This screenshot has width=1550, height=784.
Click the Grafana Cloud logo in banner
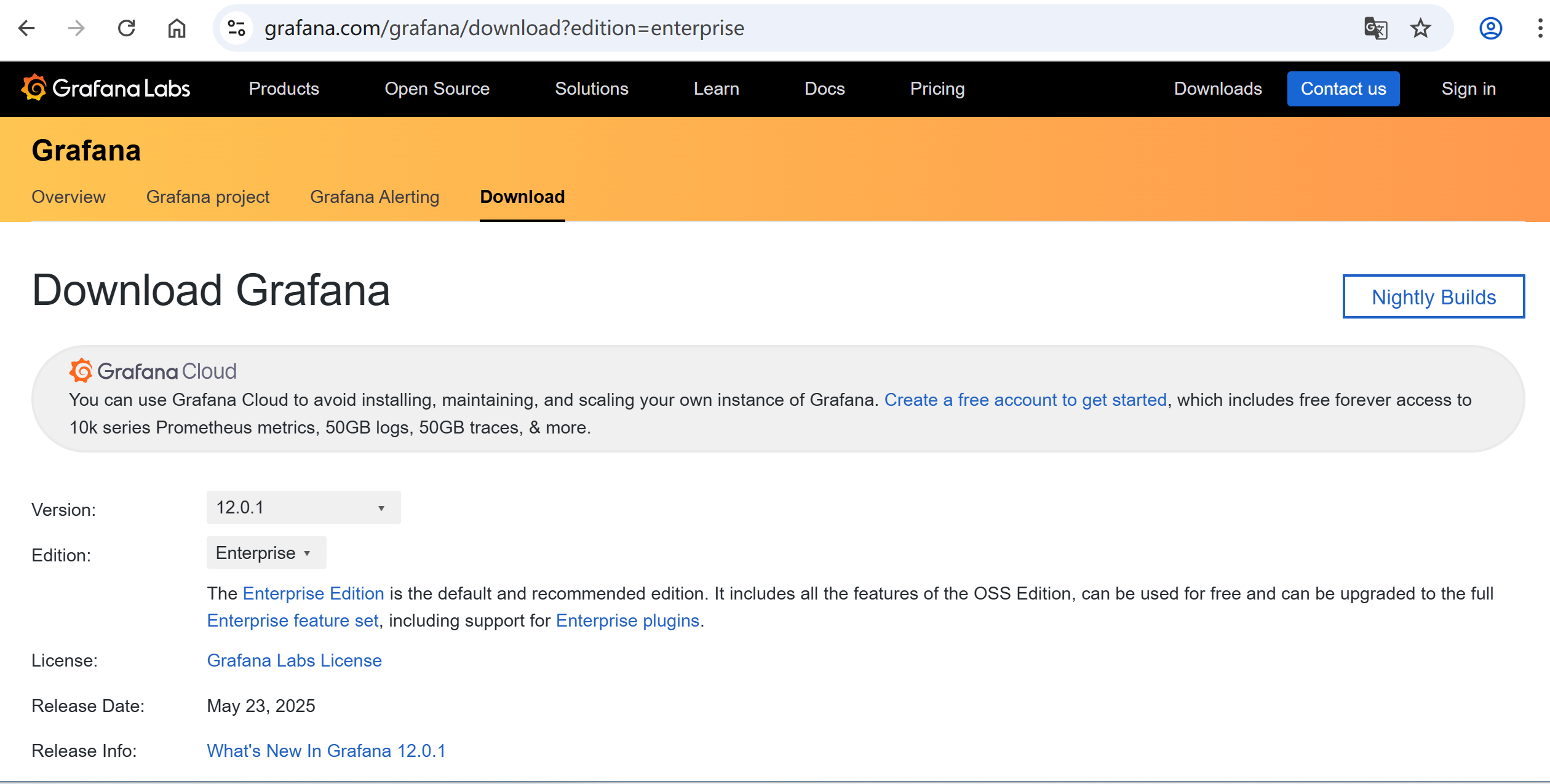coord(153,371)
